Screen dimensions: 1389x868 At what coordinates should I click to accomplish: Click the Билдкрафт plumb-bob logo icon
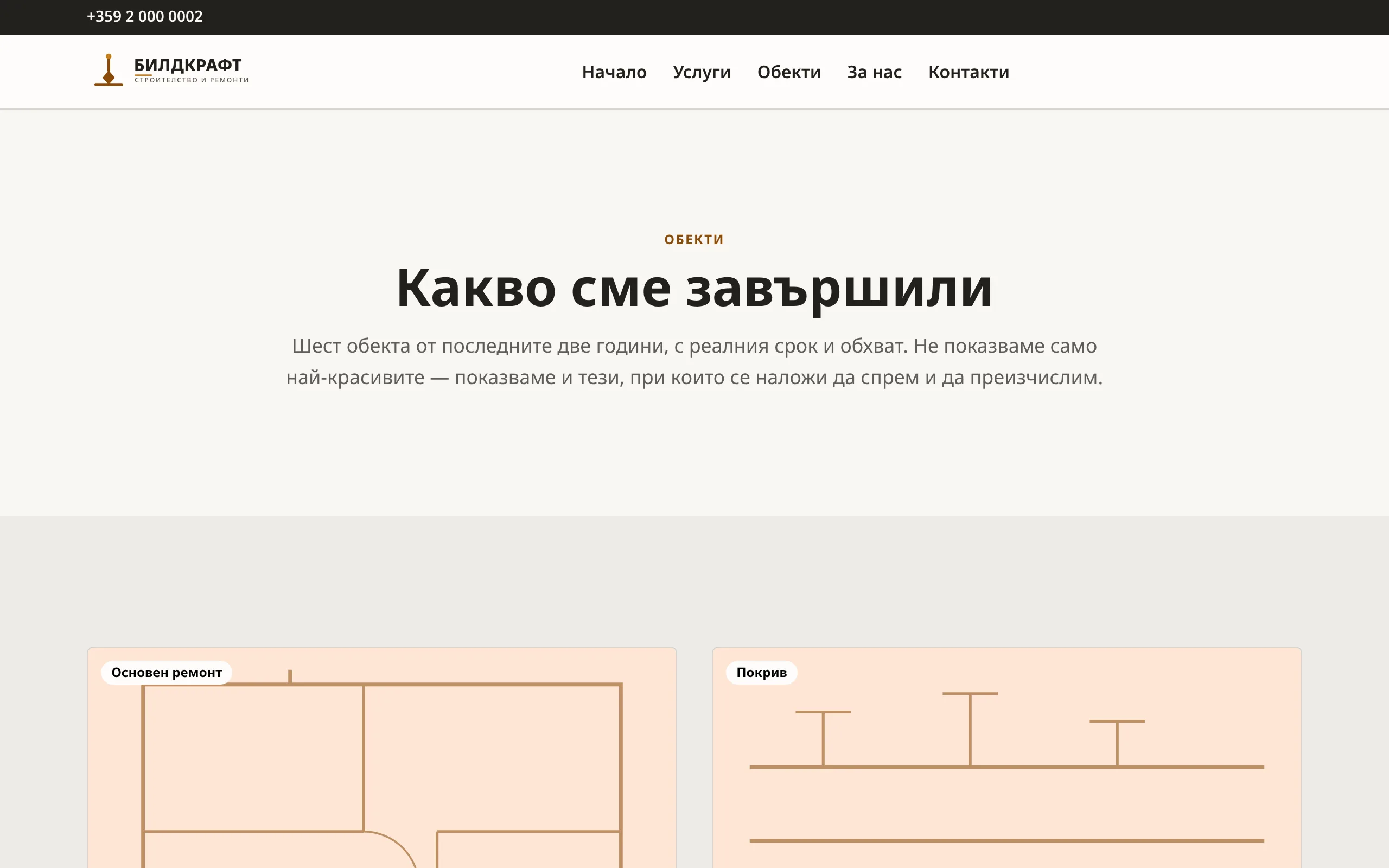[109, 70]
